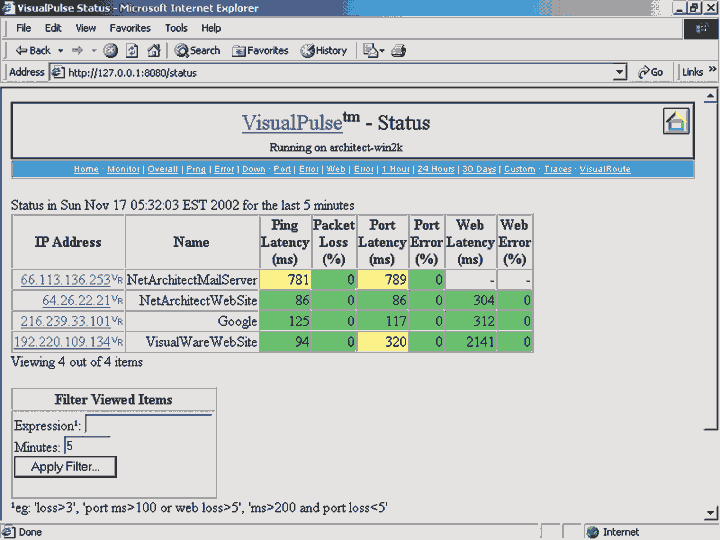This screenshot has height=540, width=720.
Task: Expand the Links toolbar chevron
Action: point(712,72)
